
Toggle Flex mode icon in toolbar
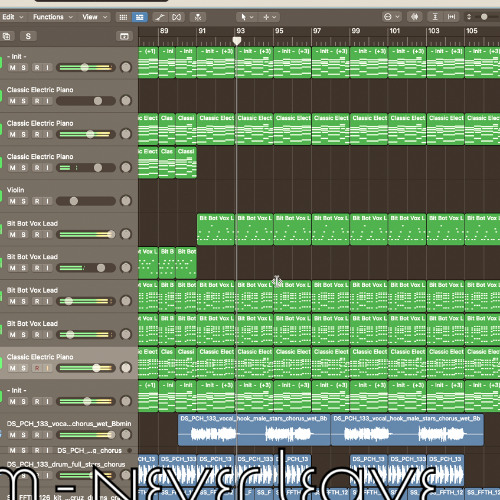[x=176, y=17]
